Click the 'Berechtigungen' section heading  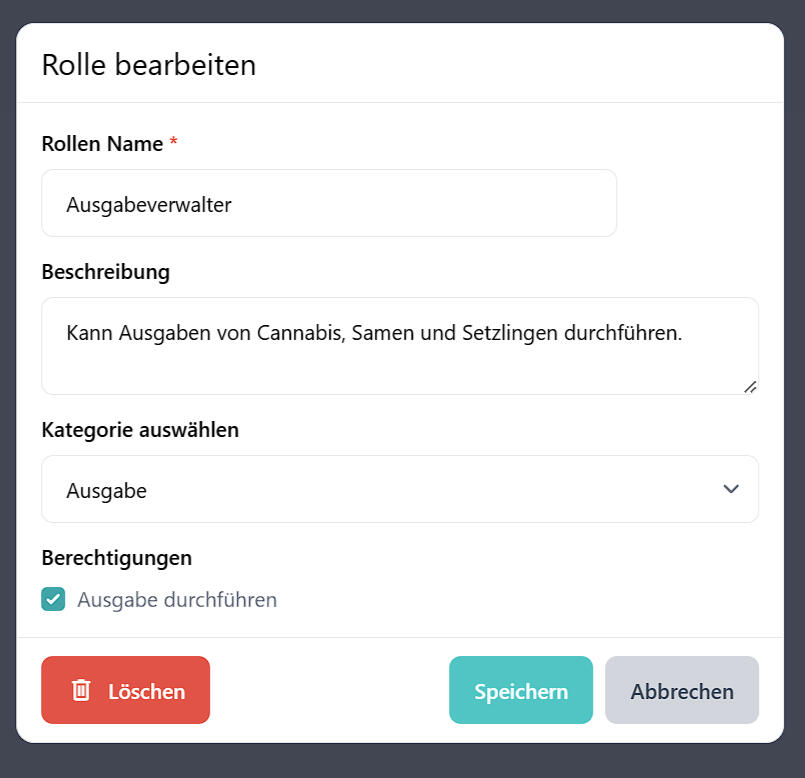(x=116, y=558)
